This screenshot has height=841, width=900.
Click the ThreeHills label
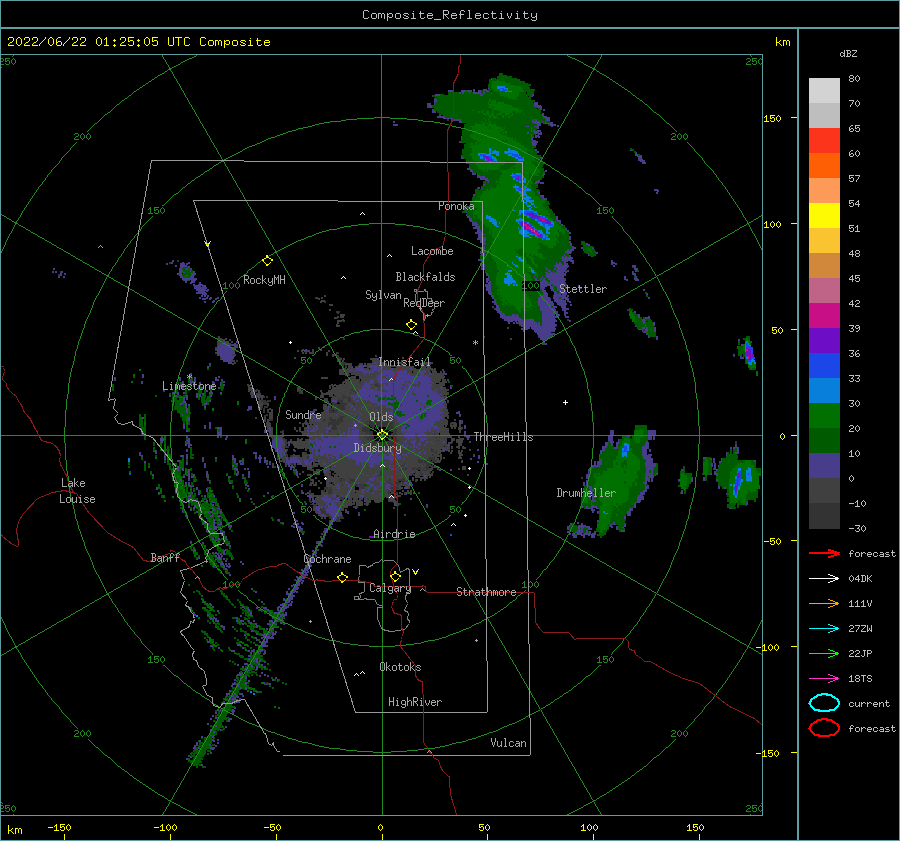(x=503, y=437)
